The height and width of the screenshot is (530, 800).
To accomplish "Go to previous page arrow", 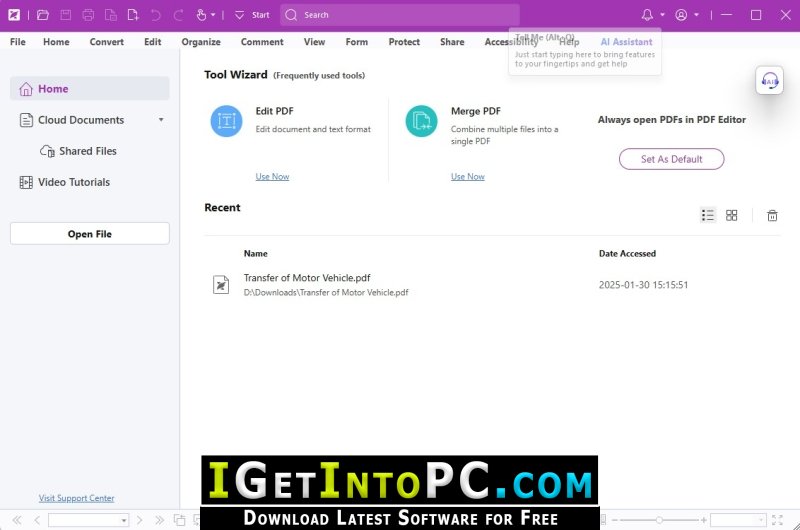I will coord(37,520).
